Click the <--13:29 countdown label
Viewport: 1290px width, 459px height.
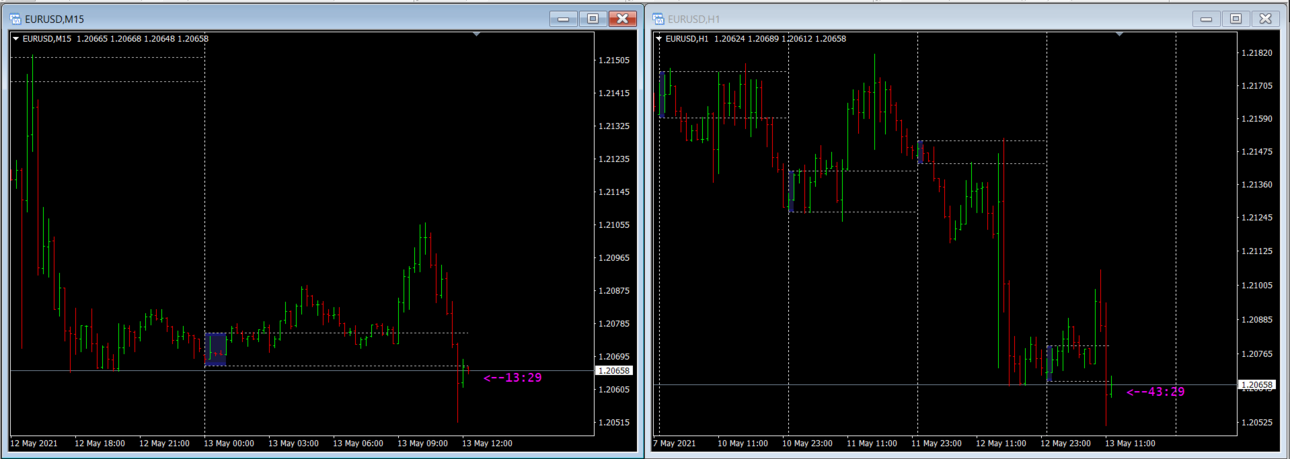(513, 378)
